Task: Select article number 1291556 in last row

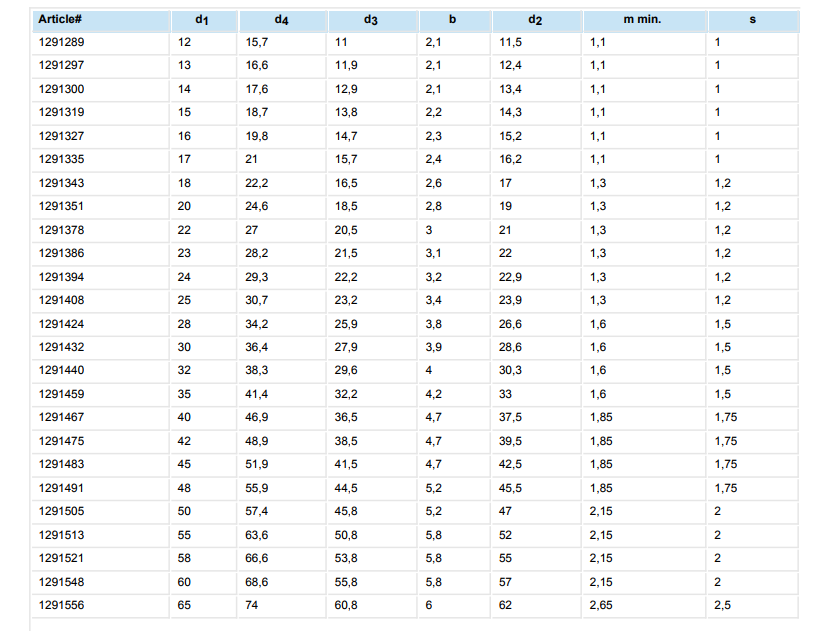Action: tap(61, 605)
